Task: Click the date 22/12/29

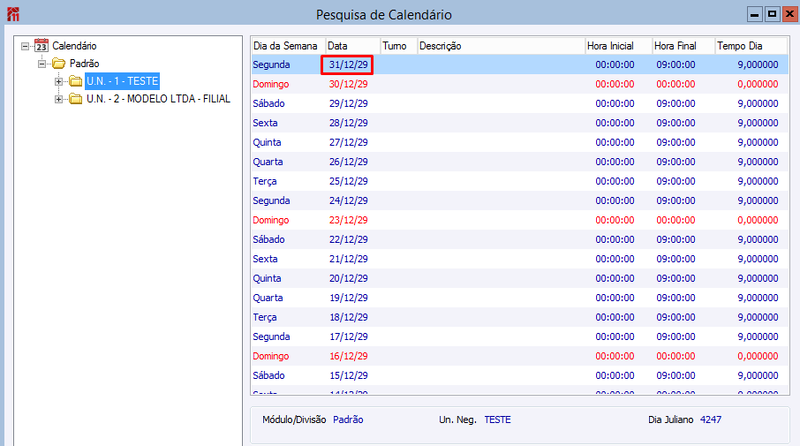Action: point(348,239)
